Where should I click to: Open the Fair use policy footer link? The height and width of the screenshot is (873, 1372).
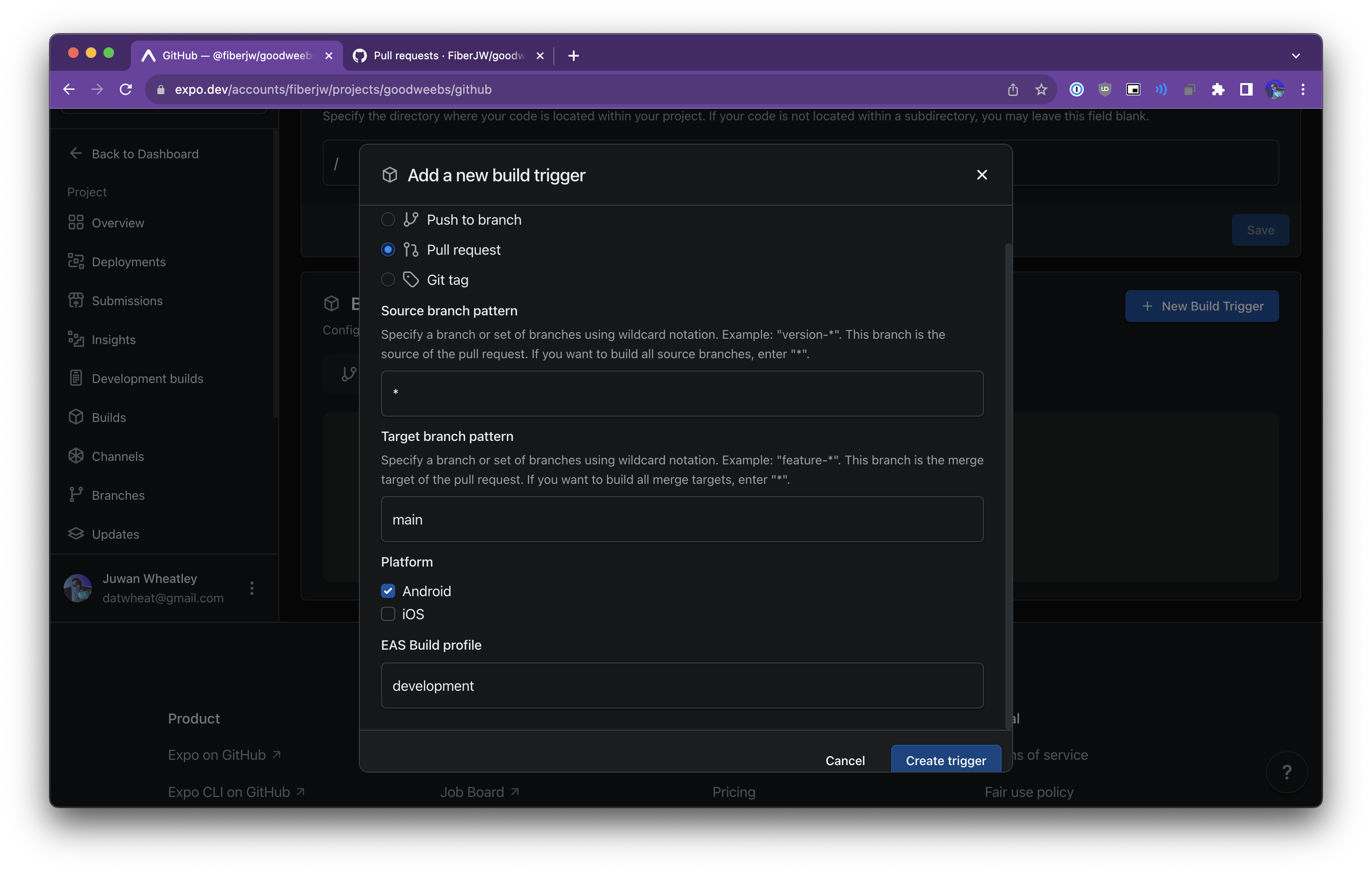tap(1029, 792)
